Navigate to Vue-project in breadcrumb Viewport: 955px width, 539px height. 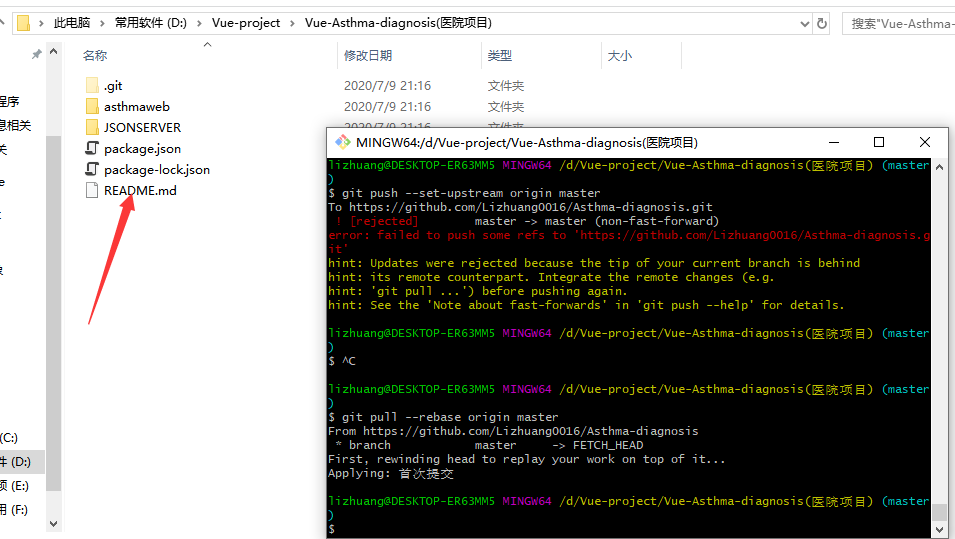245,23
